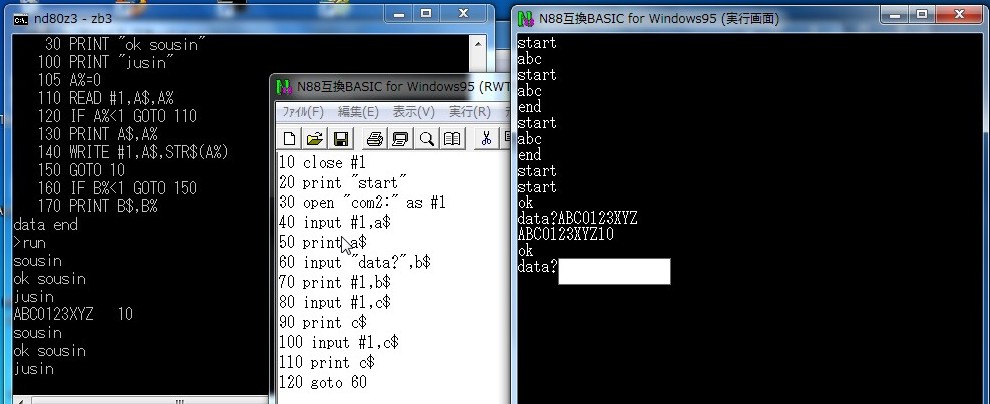Click line '120 goto 60' in editor
The width and height of the screenshot is (990, 404).
323,383
